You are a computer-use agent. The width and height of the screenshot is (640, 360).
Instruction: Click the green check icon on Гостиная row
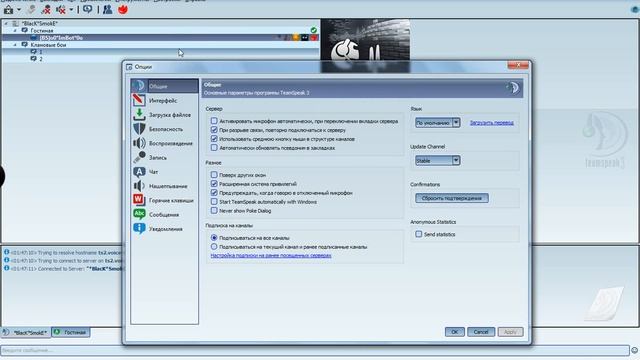pyautogui.click(x=313, y=30)
